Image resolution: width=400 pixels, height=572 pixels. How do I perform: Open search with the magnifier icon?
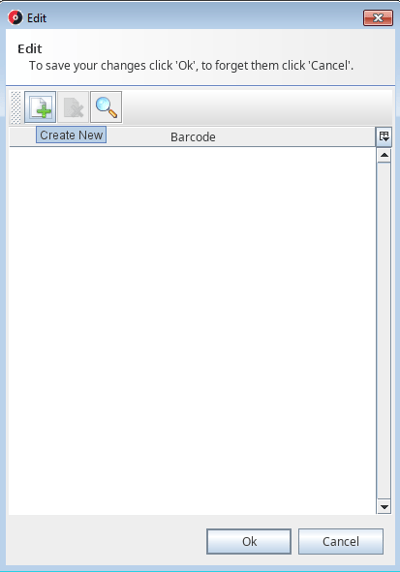coord(106,107)
